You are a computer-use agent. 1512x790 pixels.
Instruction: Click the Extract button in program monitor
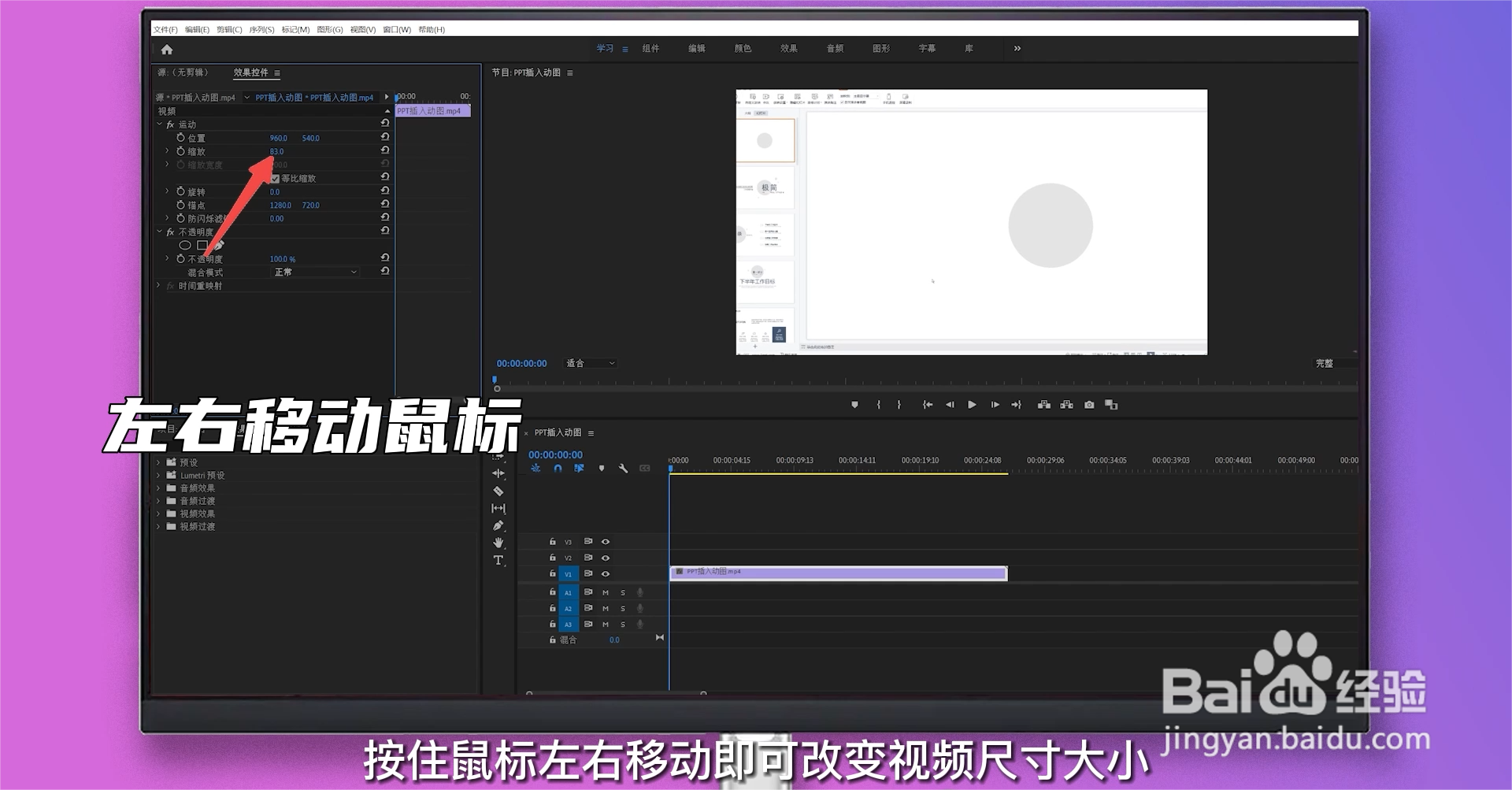pyautogui.click(x=1066, y=405)
